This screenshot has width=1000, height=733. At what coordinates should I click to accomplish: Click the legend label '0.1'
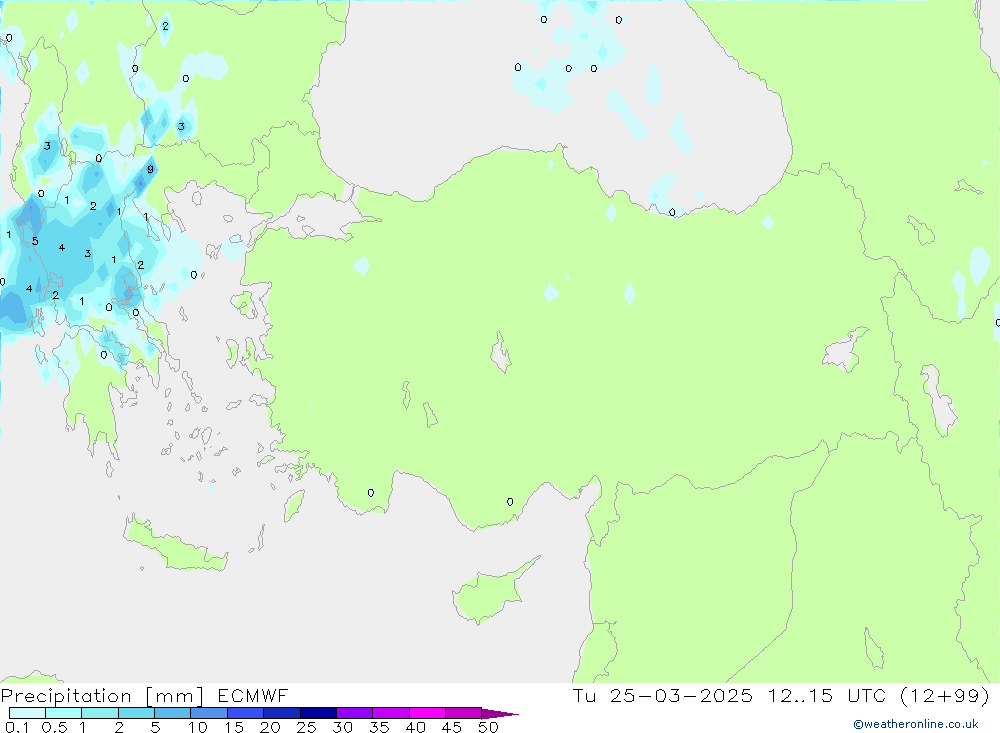tap(17, 727)
